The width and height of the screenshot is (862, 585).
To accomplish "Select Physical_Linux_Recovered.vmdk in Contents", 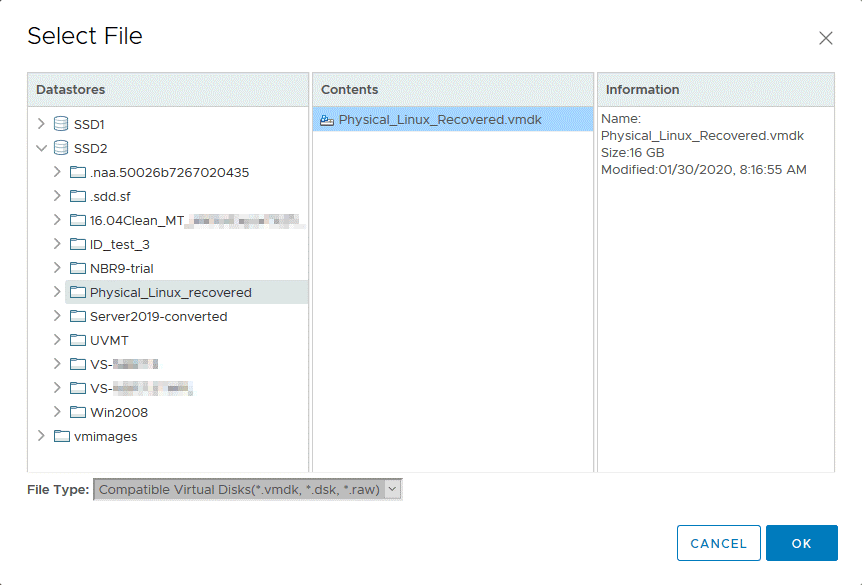I will click(x=440, y=120).
